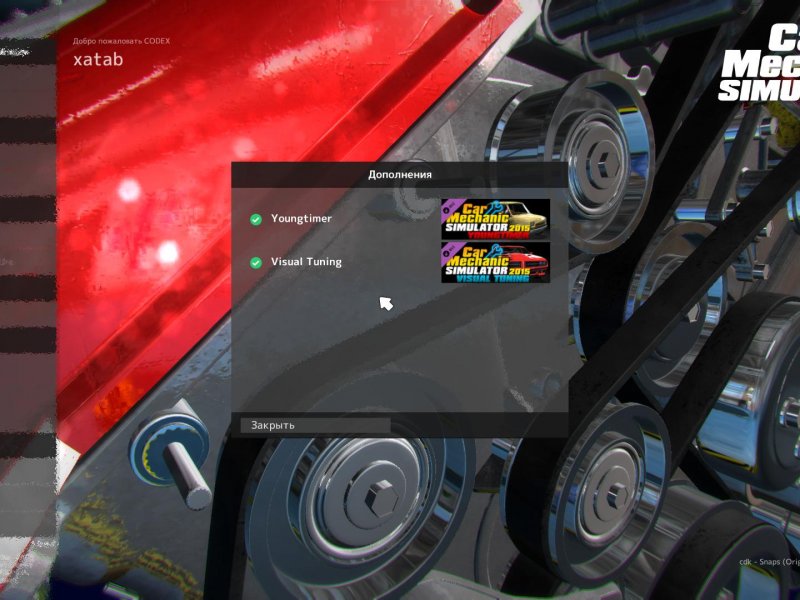The width and height of the screenshot is (800, 600).
Task: Click the green checkmark beside Youngtimer
Action: coord(256,219)
